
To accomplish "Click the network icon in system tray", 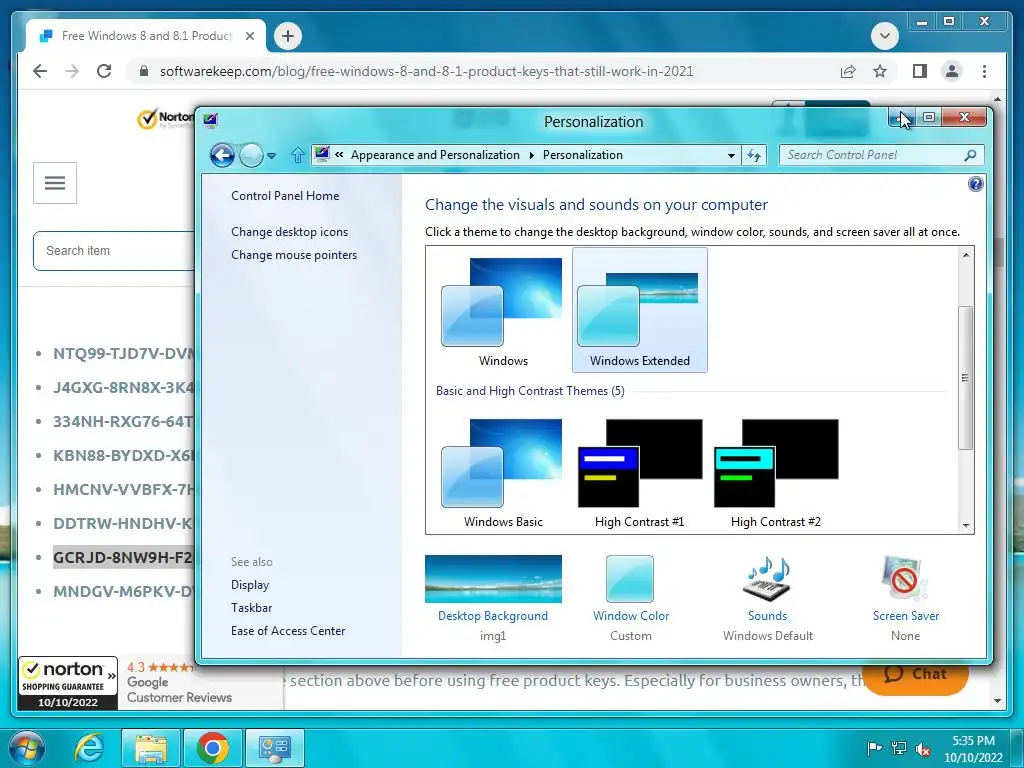I will 899,748.
